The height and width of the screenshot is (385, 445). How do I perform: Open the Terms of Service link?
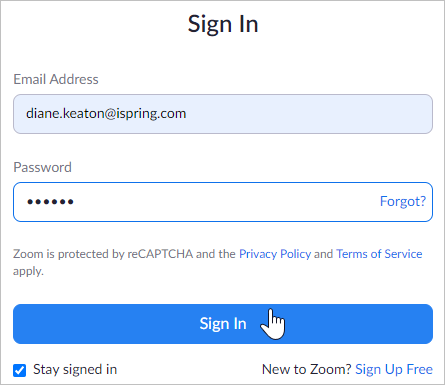pos(379,254)
